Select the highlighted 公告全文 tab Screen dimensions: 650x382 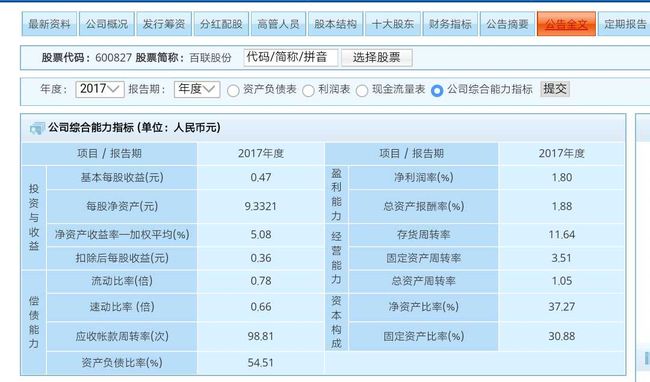(x=566, y=24)
